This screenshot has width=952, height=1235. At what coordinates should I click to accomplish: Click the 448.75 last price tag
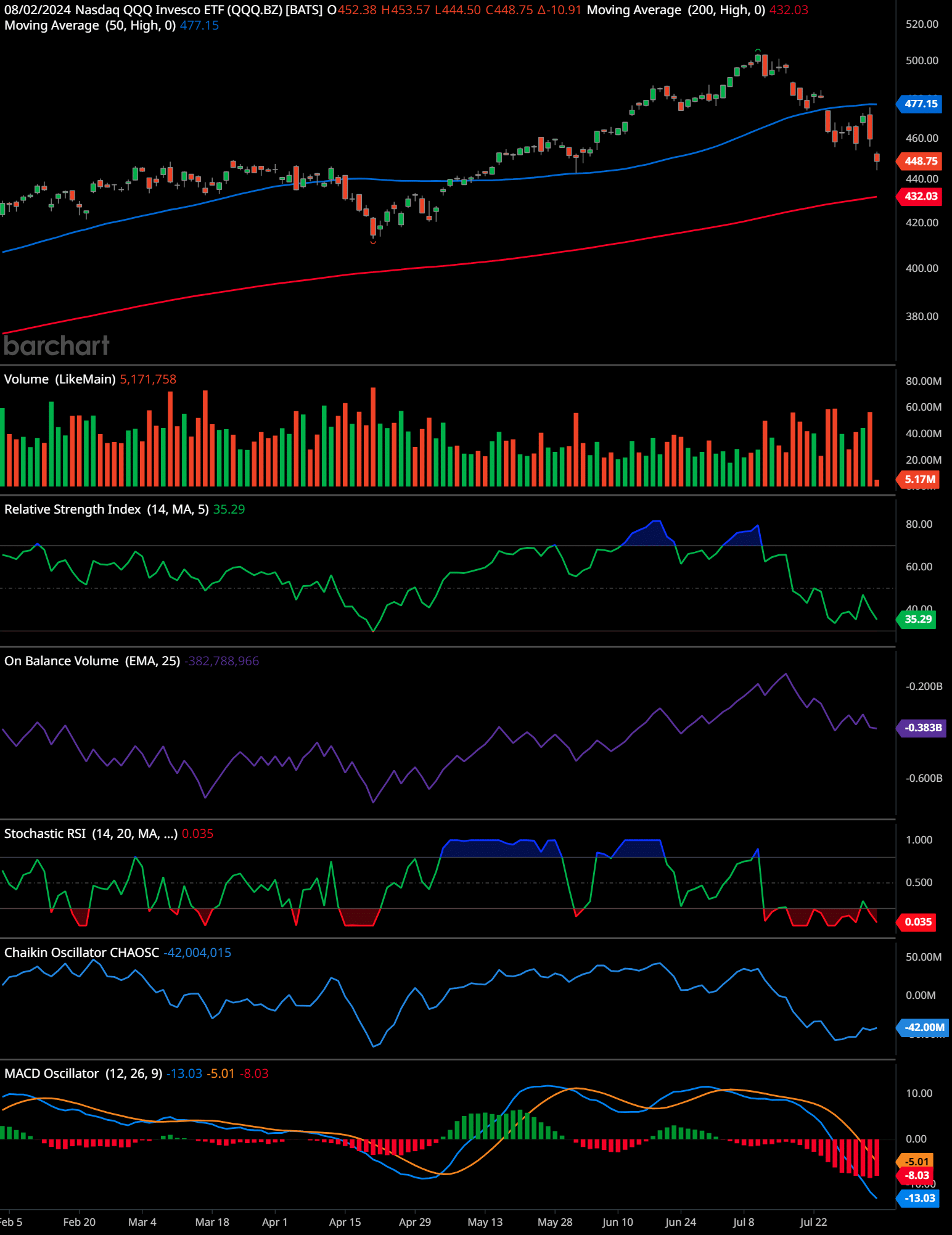[919, 161]
